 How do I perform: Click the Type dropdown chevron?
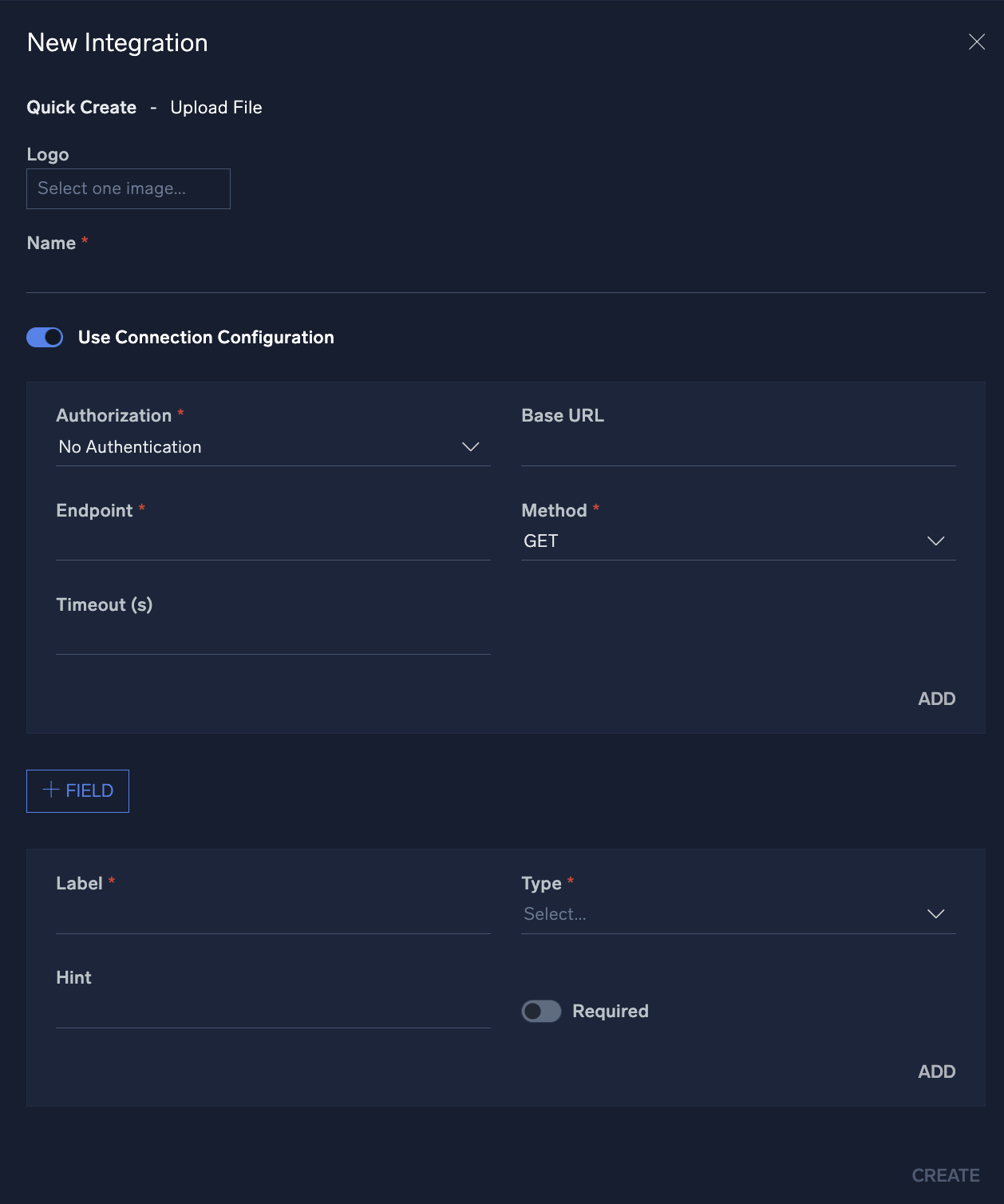coord(936,914)
